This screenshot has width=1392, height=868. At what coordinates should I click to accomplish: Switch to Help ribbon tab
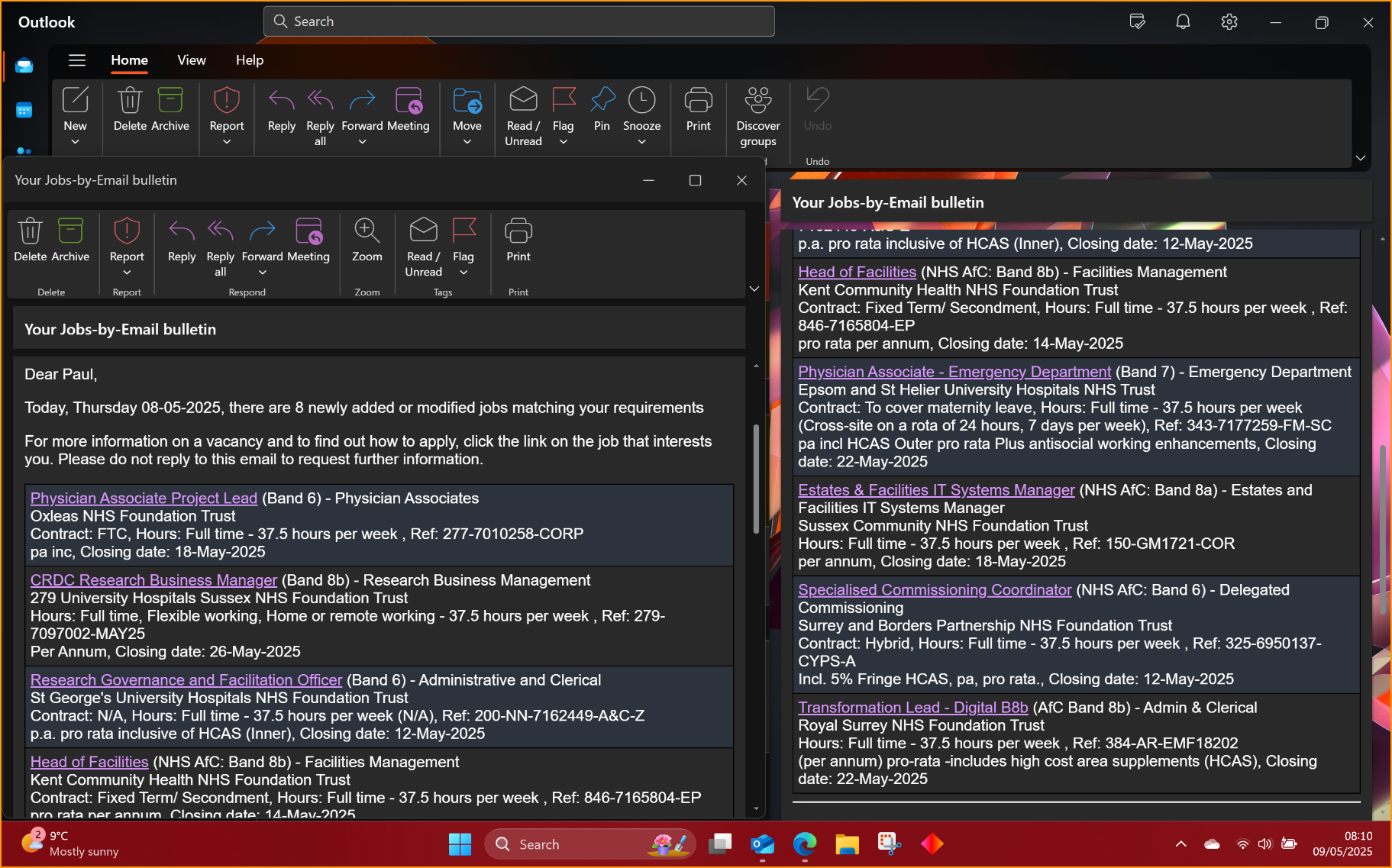(250, 60)
